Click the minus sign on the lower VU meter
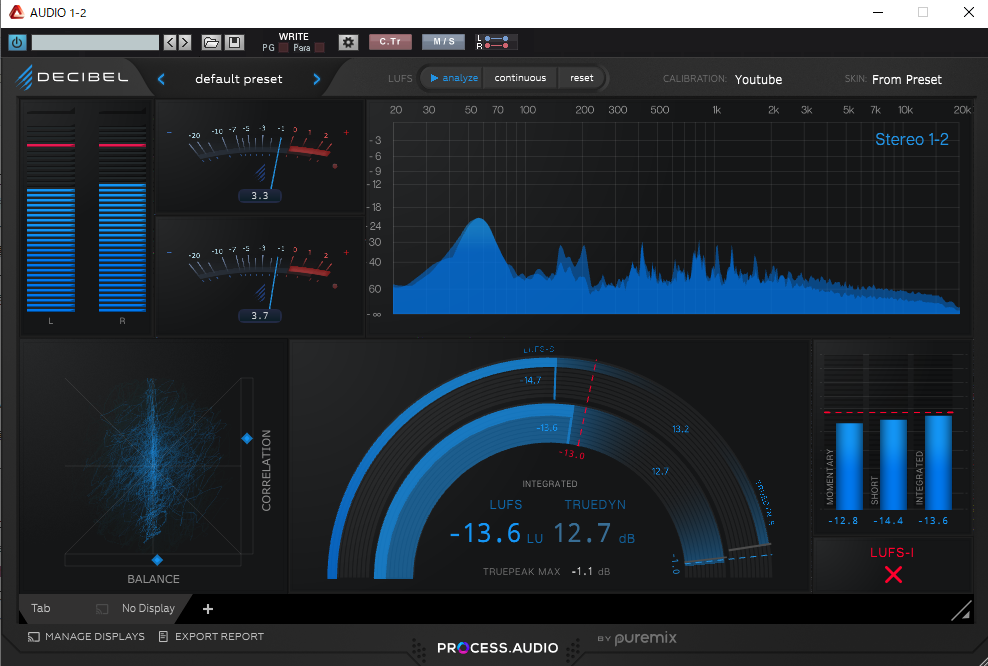This screenshot has width=988, height=666. pyautogui.click(x=169, y=253)
